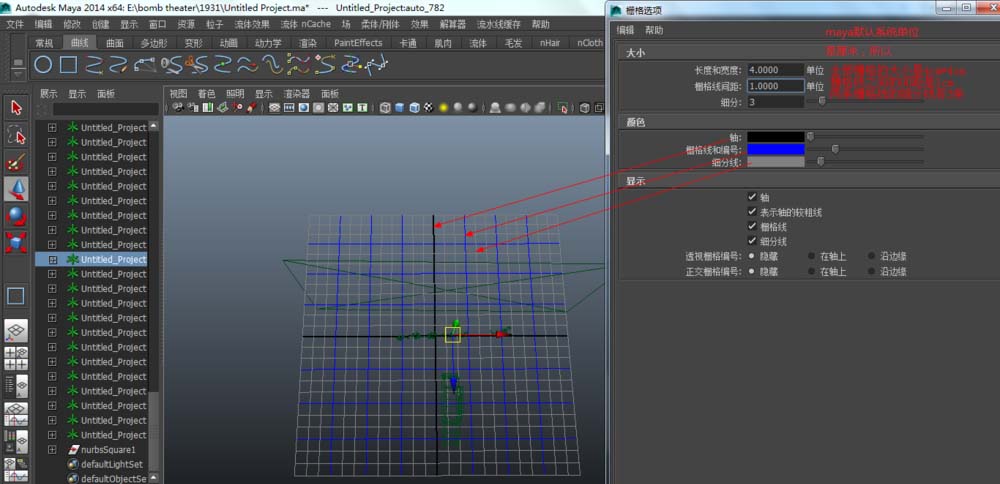Open the 文件 (File) menu
The width and height of the screenshot is (1000, 484).
click(15, 24)
